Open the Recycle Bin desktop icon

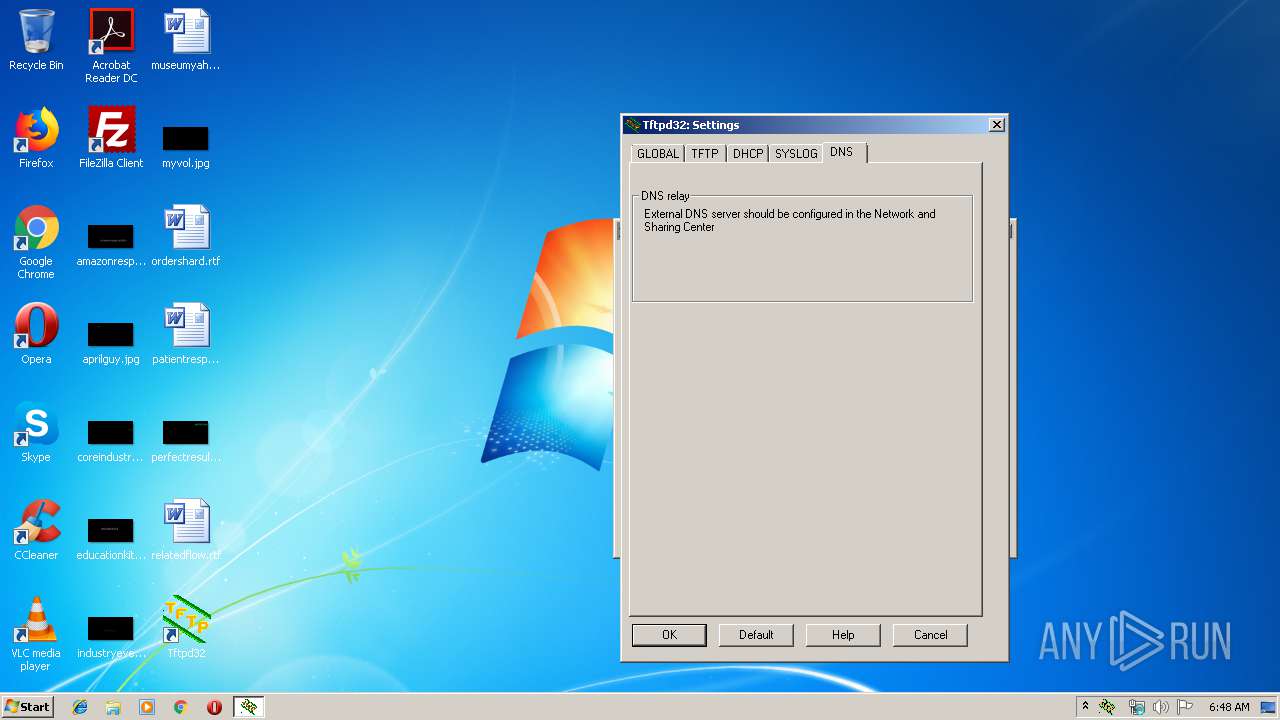click(36, 41)
